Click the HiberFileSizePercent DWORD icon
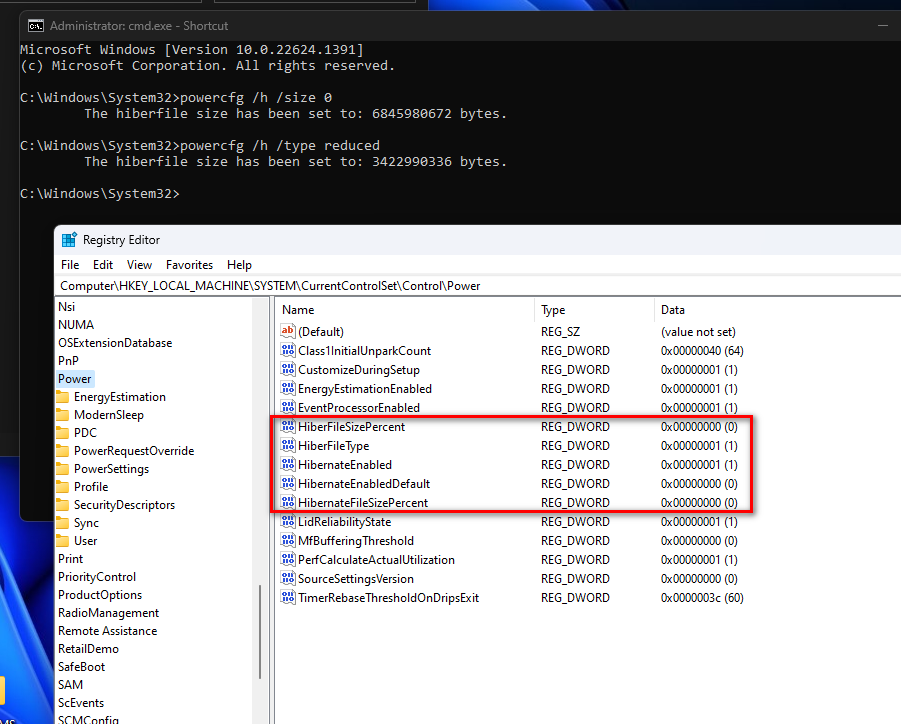This screenshot has height=724, width=901. pos(287,426)
